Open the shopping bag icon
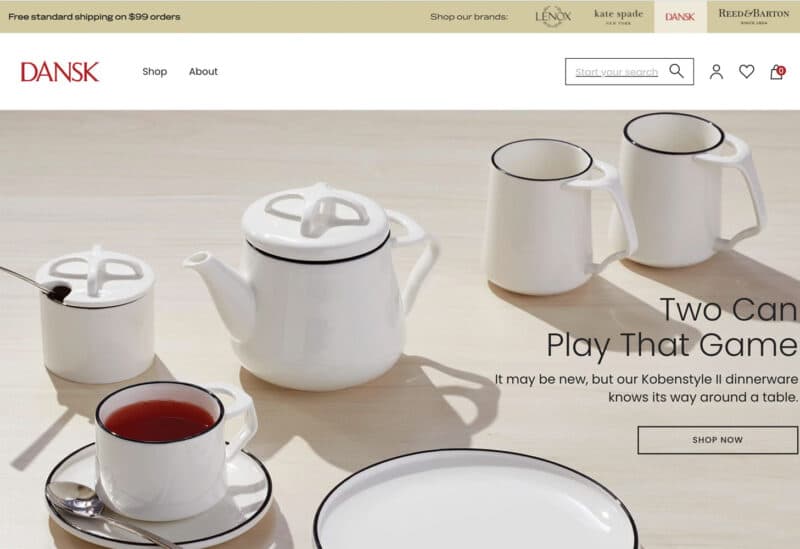The height and width of the screenshot is (549, 800). point(777,72)
